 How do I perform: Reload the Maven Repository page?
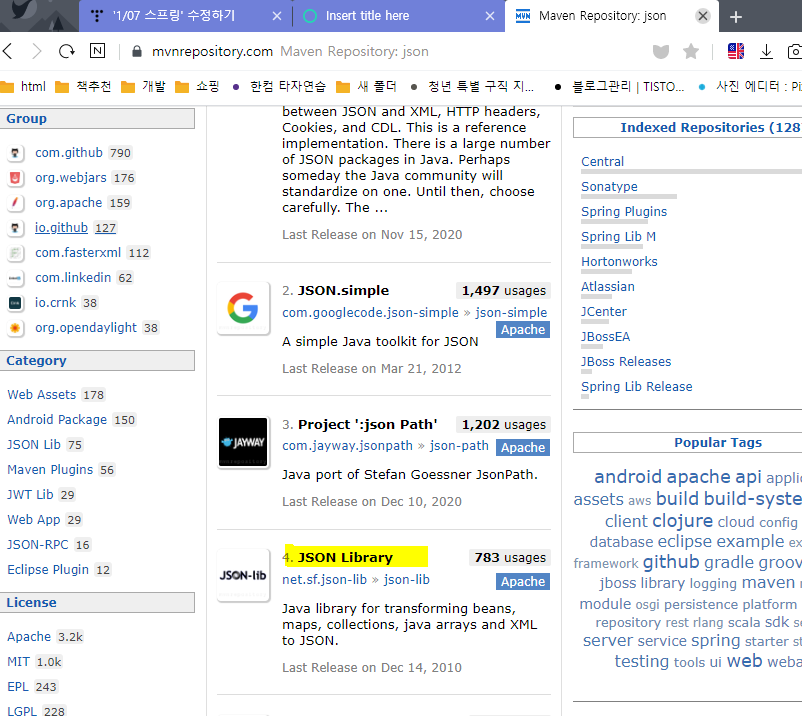click(x=66, y=51)
